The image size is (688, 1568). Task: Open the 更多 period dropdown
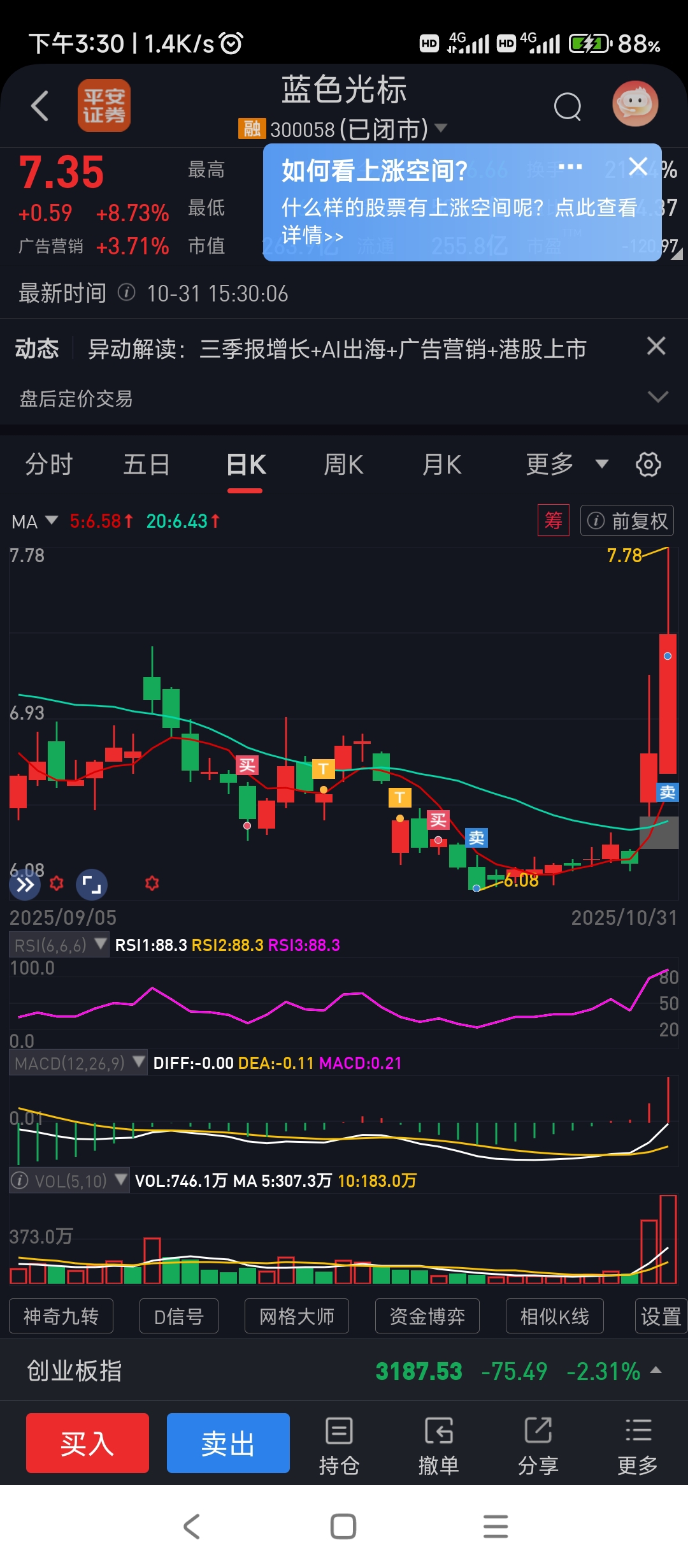tap(566, 464)
